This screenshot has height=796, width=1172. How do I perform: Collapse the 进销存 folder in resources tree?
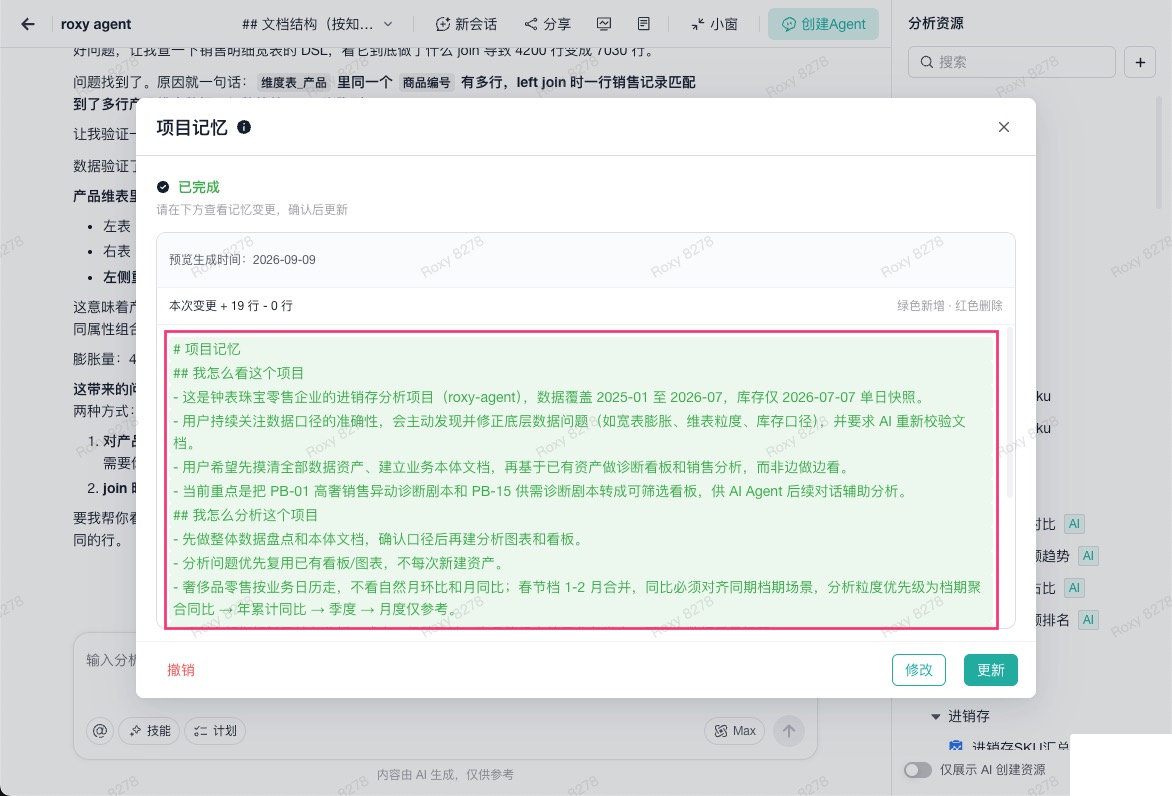click(935, 716)
